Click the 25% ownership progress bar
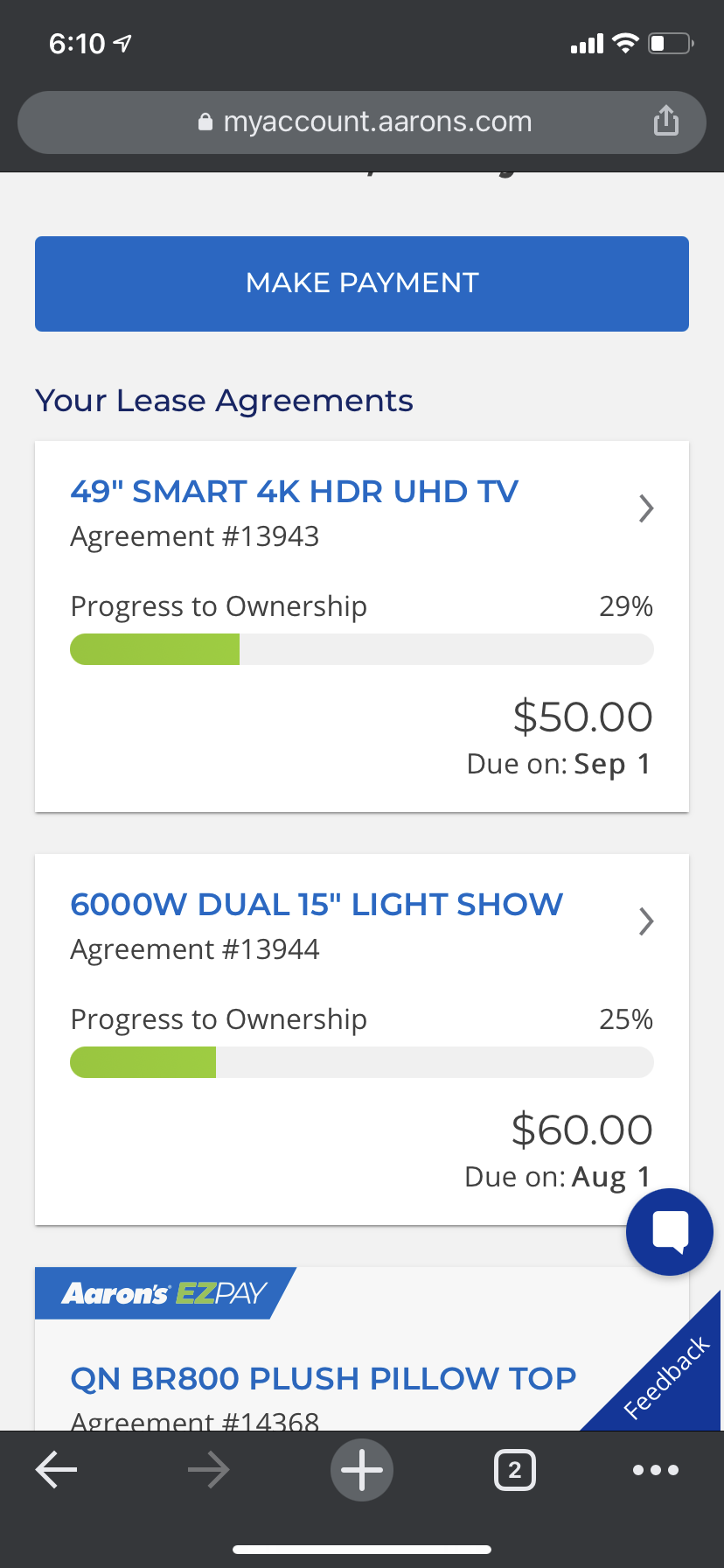 (361, 1063)
